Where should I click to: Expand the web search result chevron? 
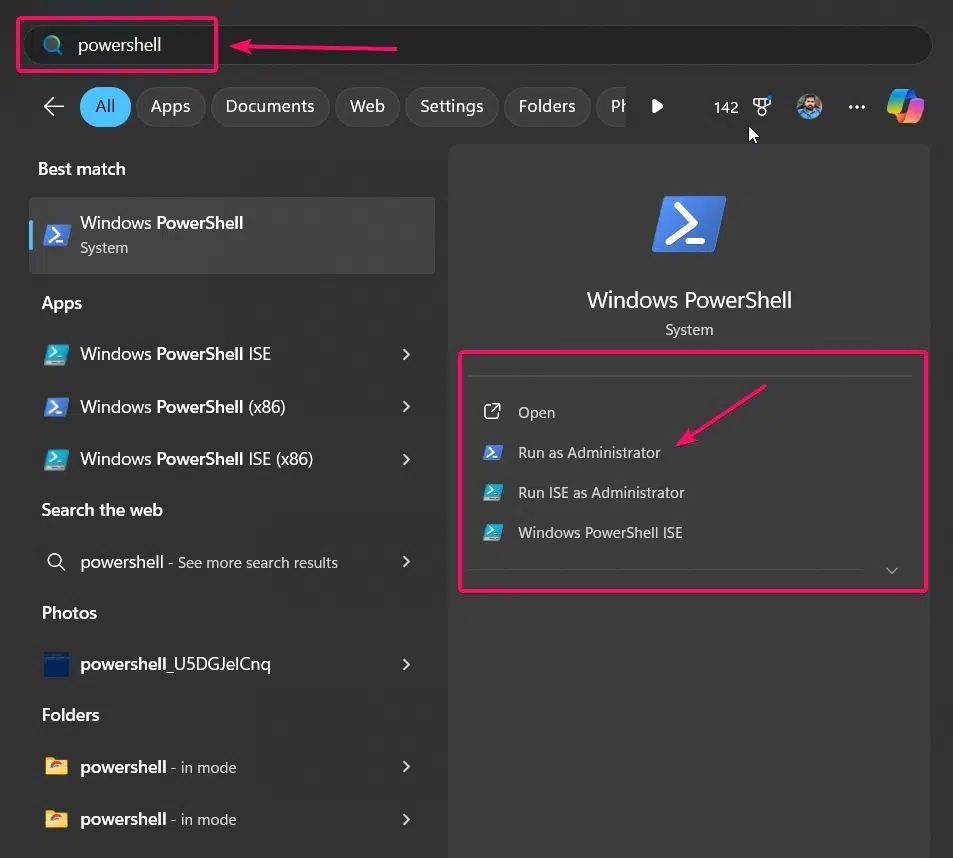[x=406, y=562]
